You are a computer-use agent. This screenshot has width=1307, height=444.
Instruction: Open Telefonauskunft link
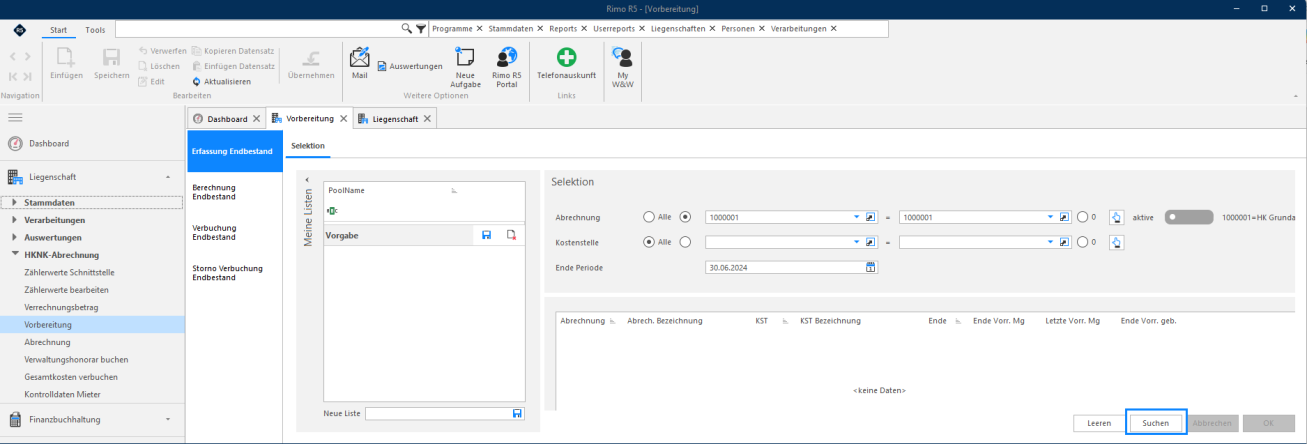click(567, 62)
